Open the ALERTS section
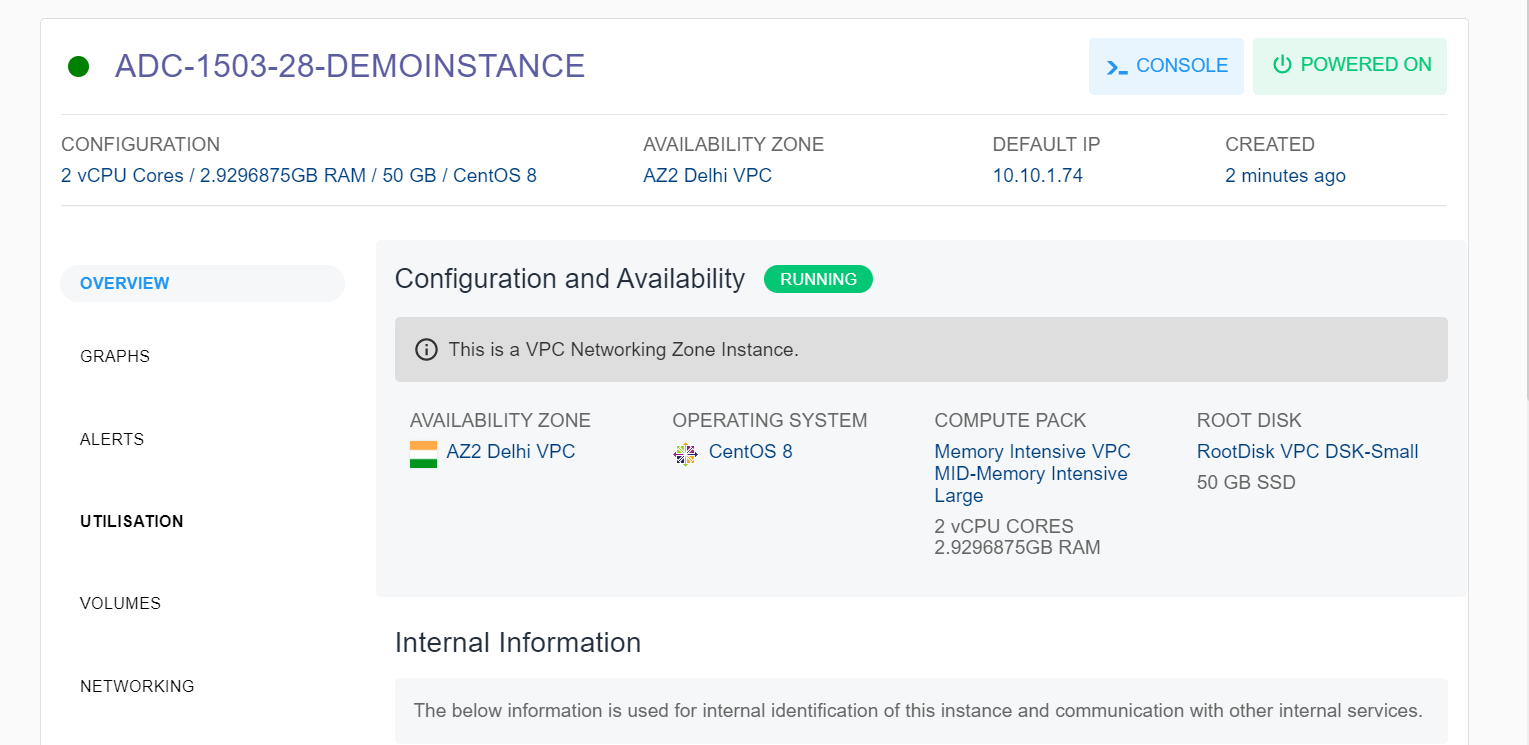The width and height of the screenshot is (1529, 745). tap(111, 439)
